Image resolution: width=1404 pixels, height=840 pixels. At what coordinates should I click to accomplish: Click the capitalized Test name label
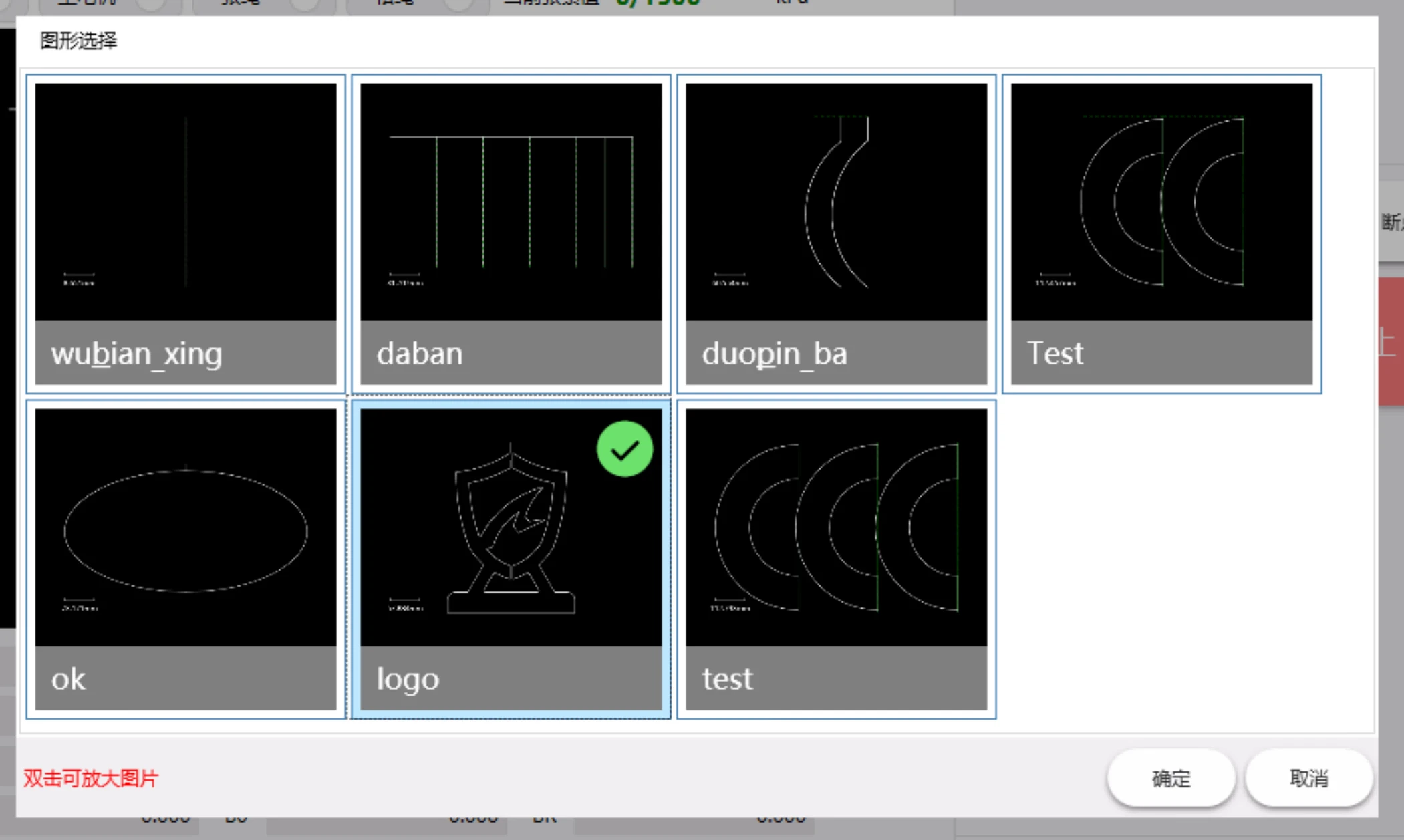(1055, 353)
